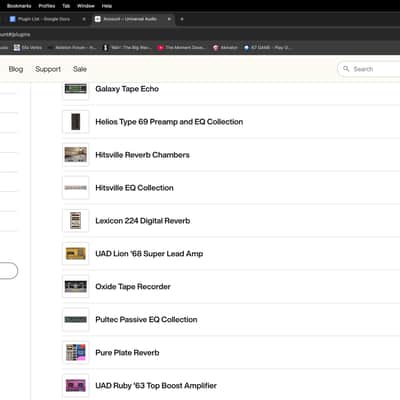Open the Oxide Tape Recorder thumbnail
The width and height of the screenshot is (400, 400).
76,287
